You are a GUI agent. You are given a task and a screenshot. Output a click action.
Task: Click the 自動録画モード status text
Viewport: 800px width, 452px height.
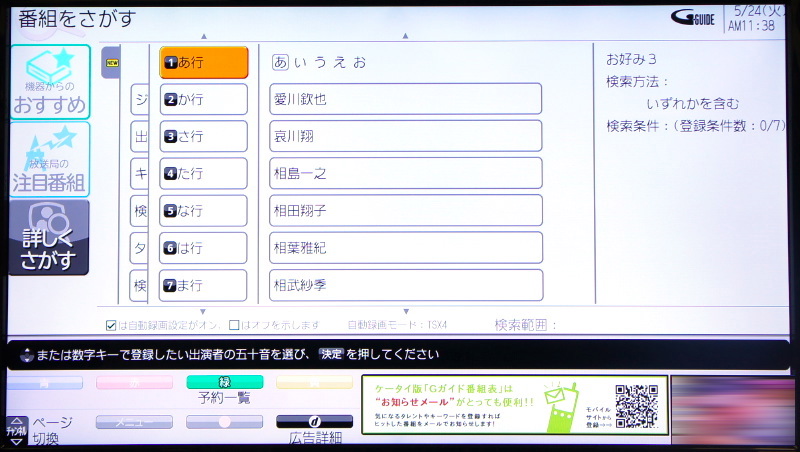coord(397,325)
